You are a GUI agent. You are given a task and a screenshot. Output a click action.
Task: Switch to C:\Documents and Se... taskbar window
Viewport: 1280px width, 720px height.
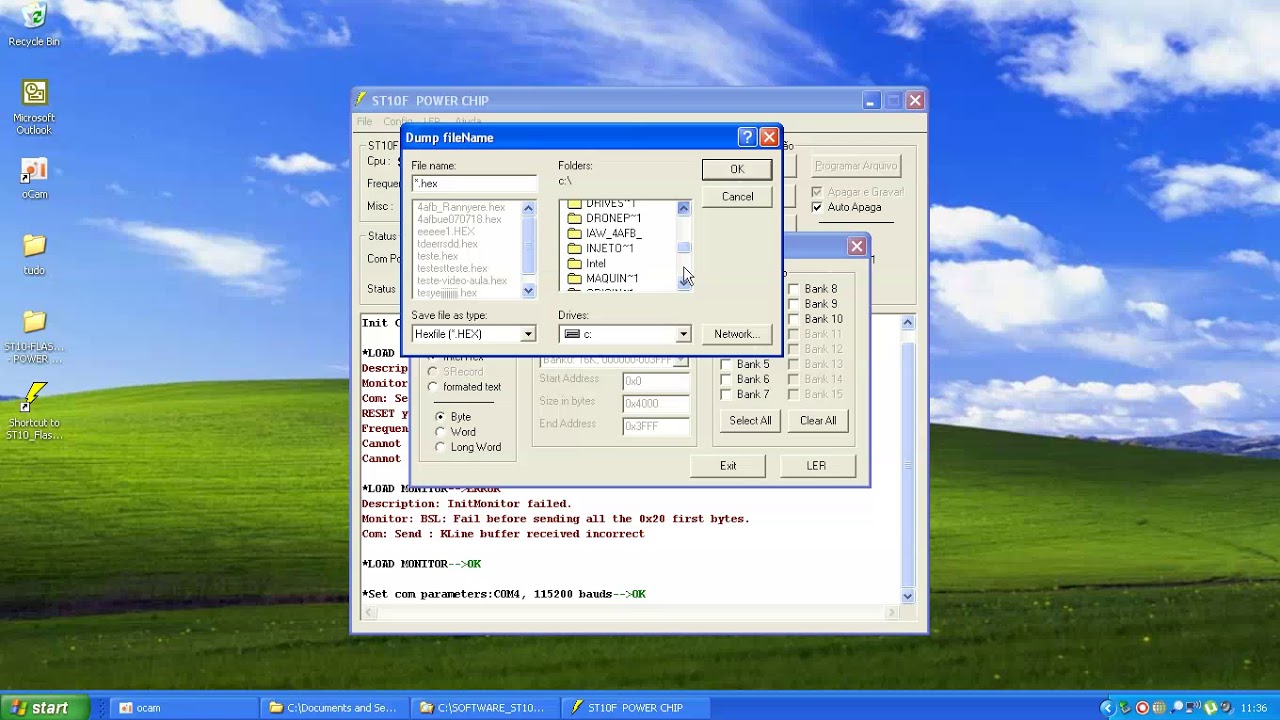click(334, 707)
